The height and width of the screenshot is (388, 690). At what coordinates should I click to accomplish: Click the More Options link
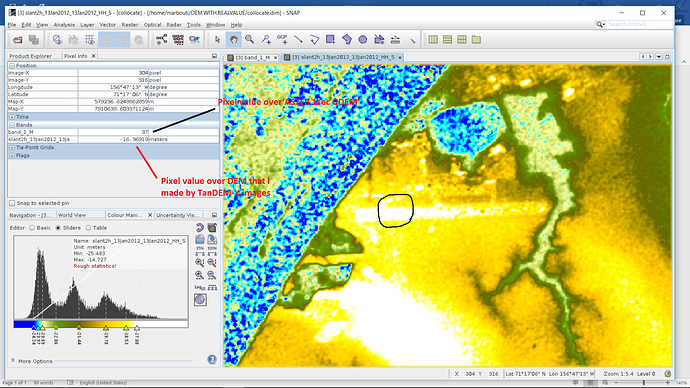tap(35, 361)
